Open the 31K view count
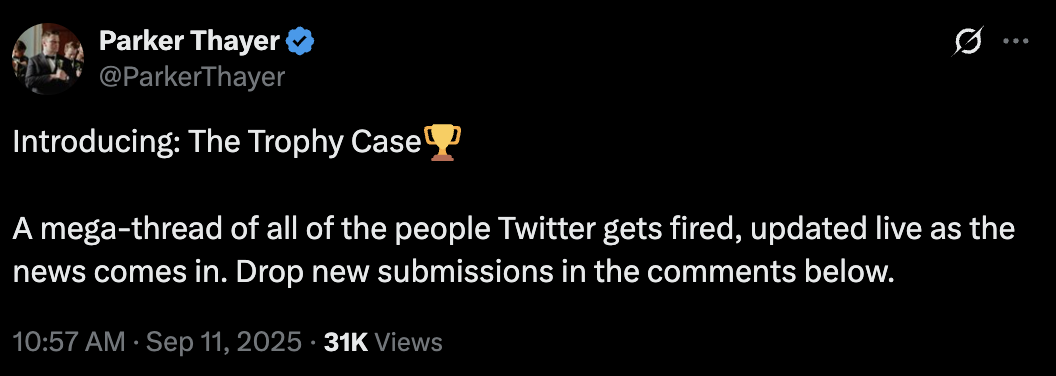1056x376 pixels. tap(345, 342)
